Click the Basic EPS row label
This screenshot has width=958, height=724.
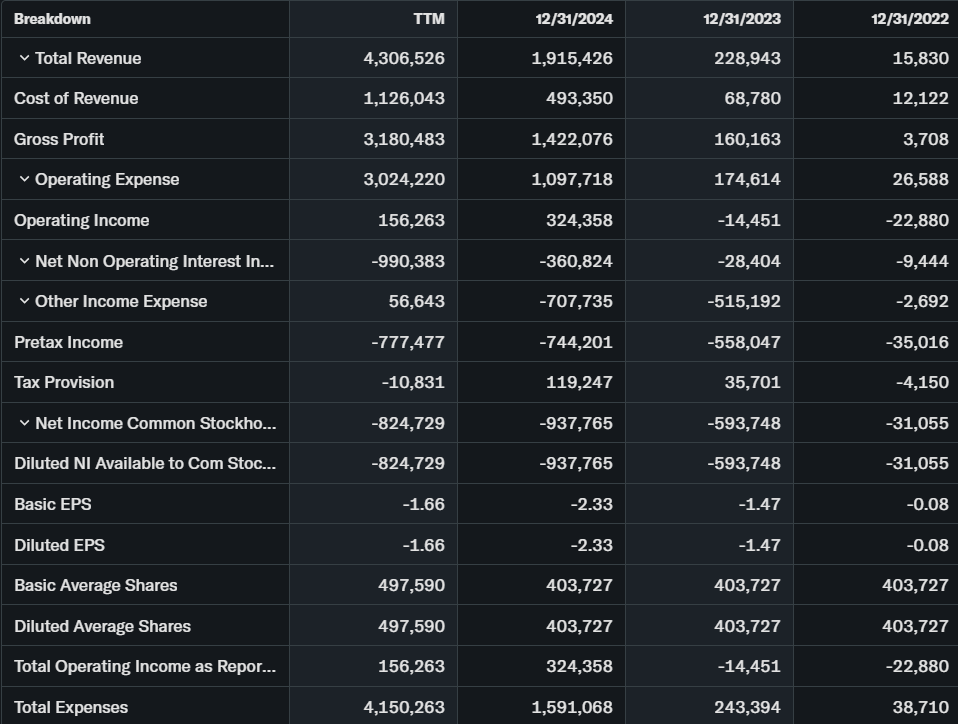tap(52, 504)
